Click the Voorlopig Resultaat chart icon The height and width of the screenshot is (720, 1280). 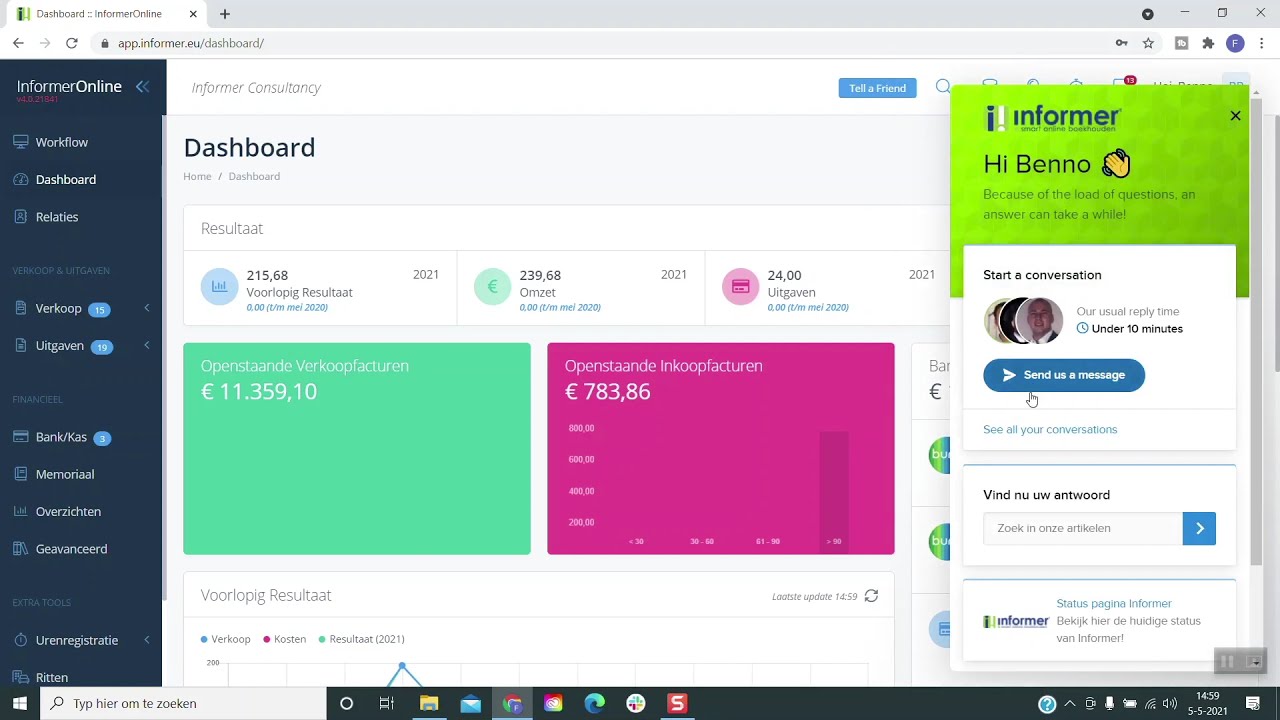(x=219, y=287)
